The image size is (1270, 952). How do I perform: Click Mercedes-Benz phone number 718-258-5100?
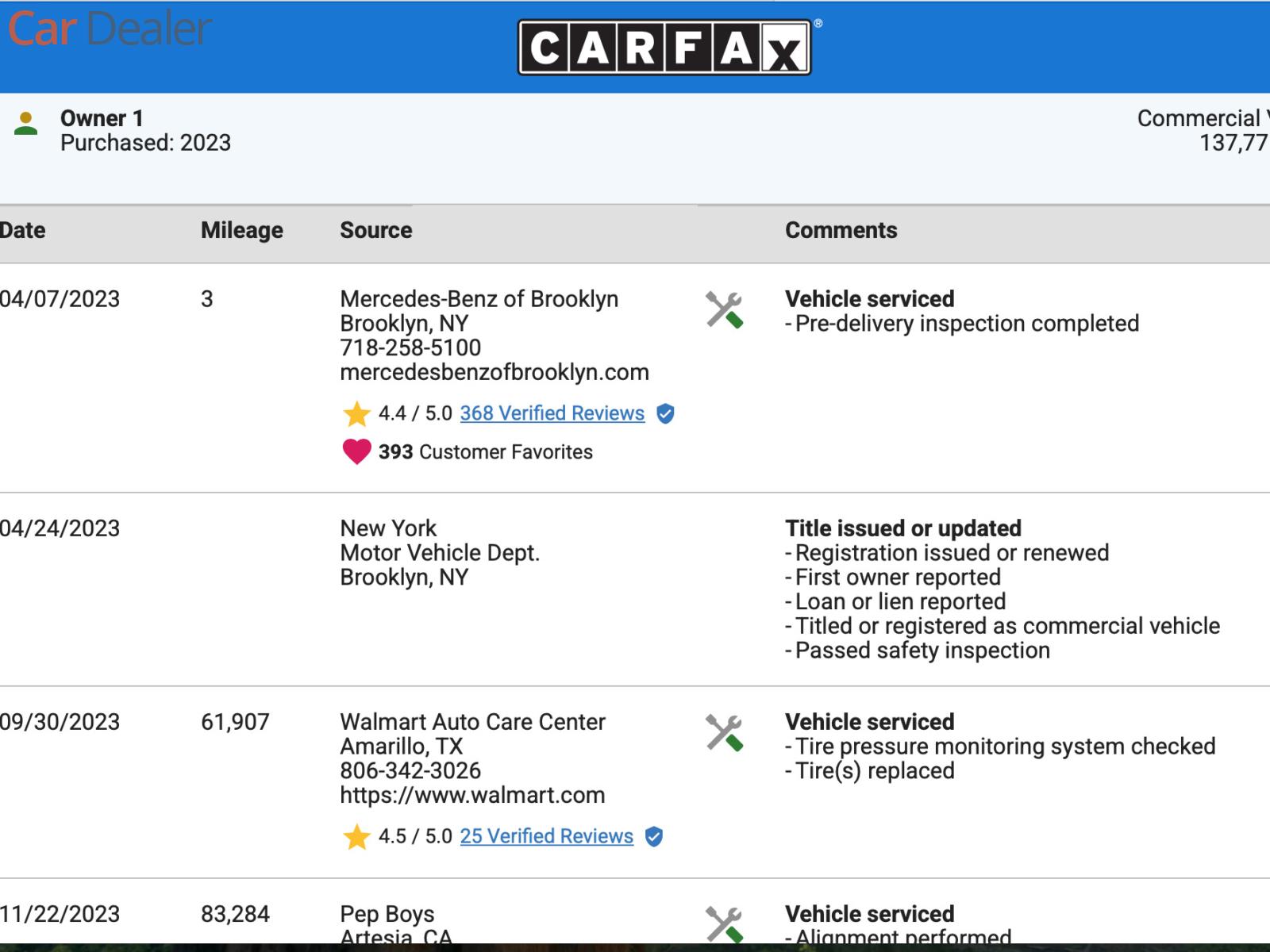(410, 347)
